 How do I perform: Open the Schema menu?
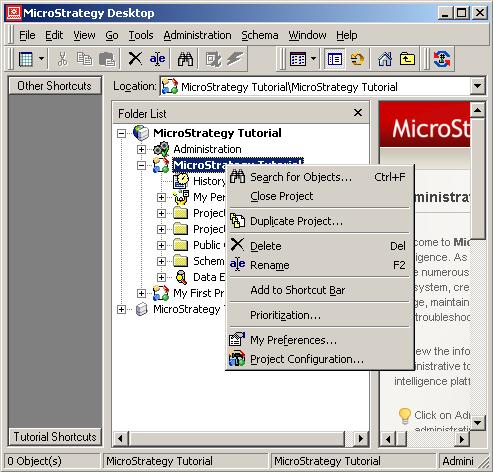pyautogui.click(x=260, y=35)
